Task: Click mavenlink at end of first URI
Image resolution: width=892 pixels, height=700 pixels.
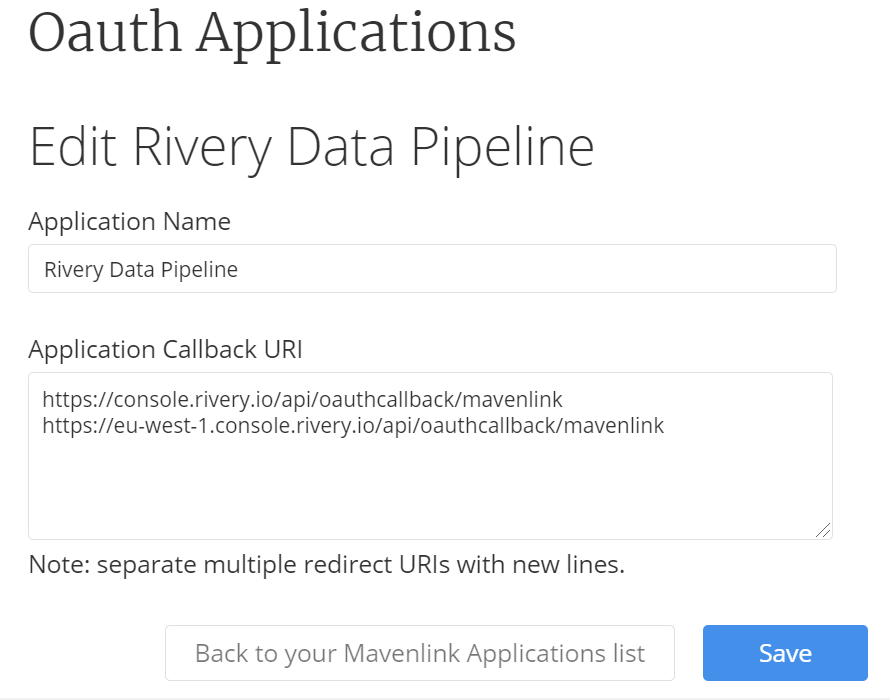Action: coord(516,400)
